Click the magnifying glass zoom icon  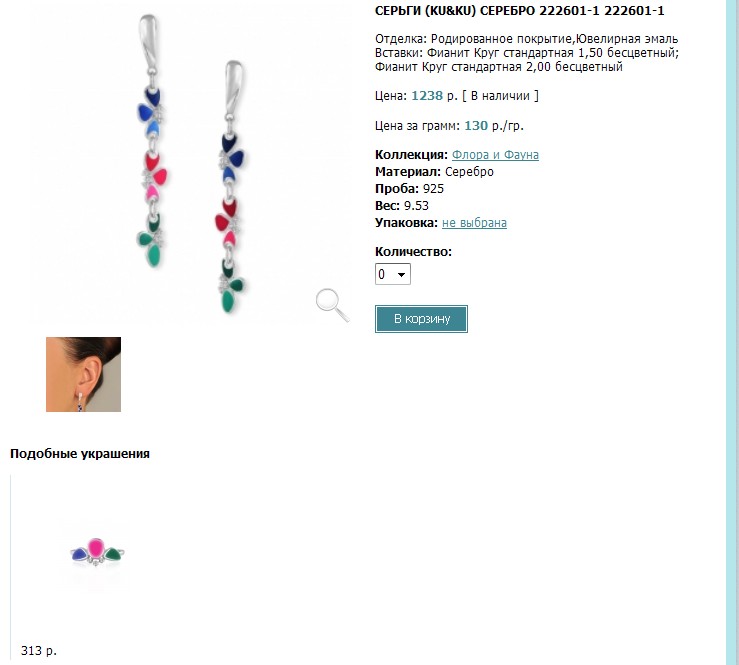[333, 305]
